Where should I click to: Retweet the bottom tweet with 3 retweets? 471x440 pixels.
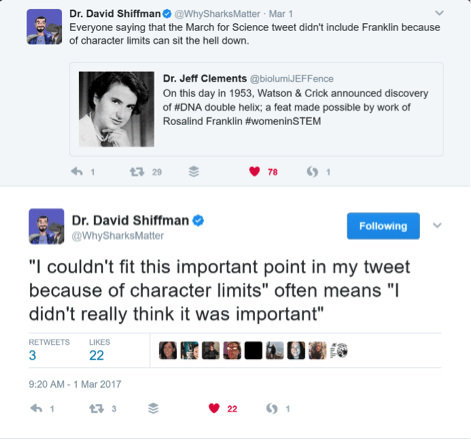pyautogui.click(x=96, y=408)
